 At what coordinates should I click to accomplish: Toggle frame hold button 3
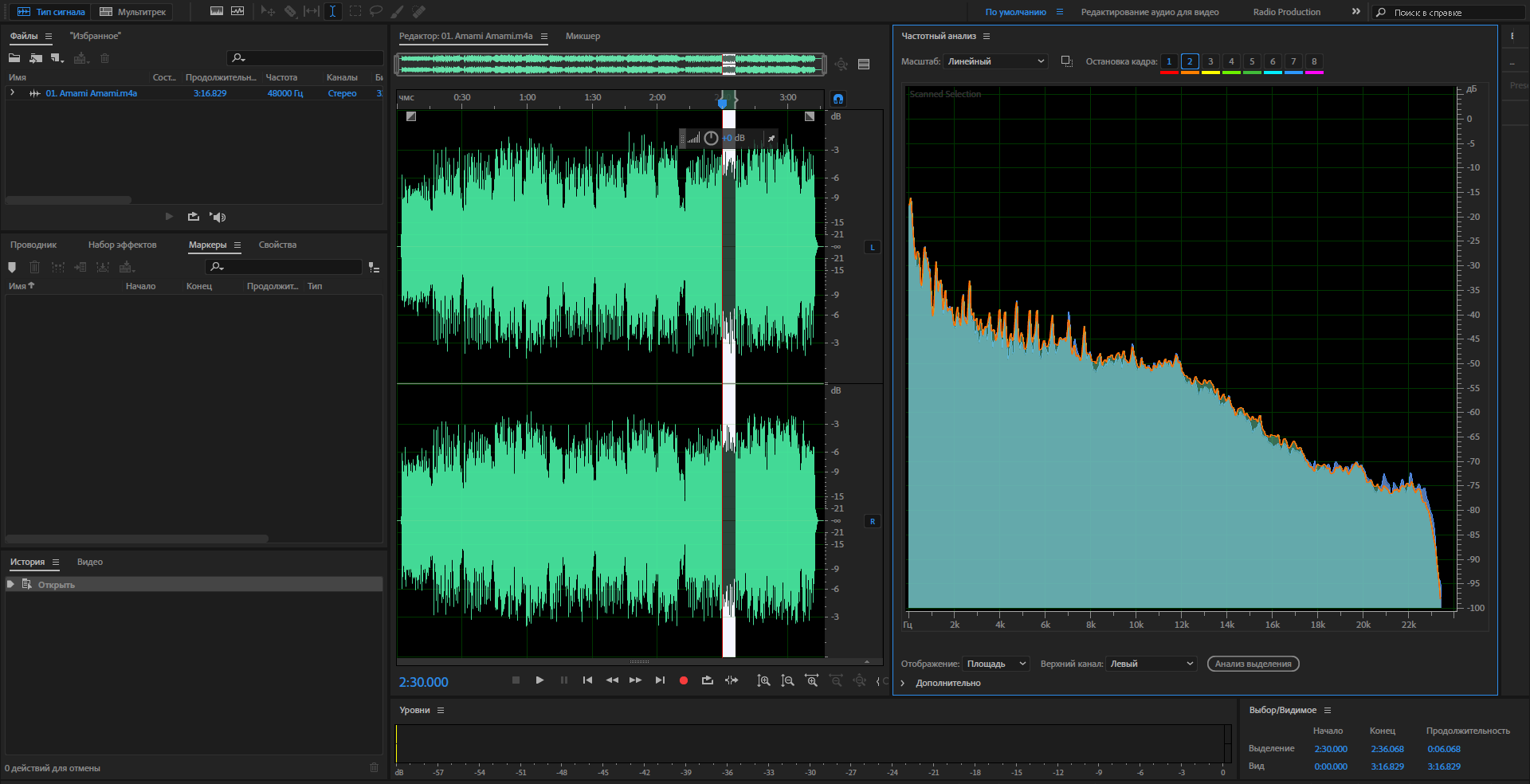[1210, 61]
